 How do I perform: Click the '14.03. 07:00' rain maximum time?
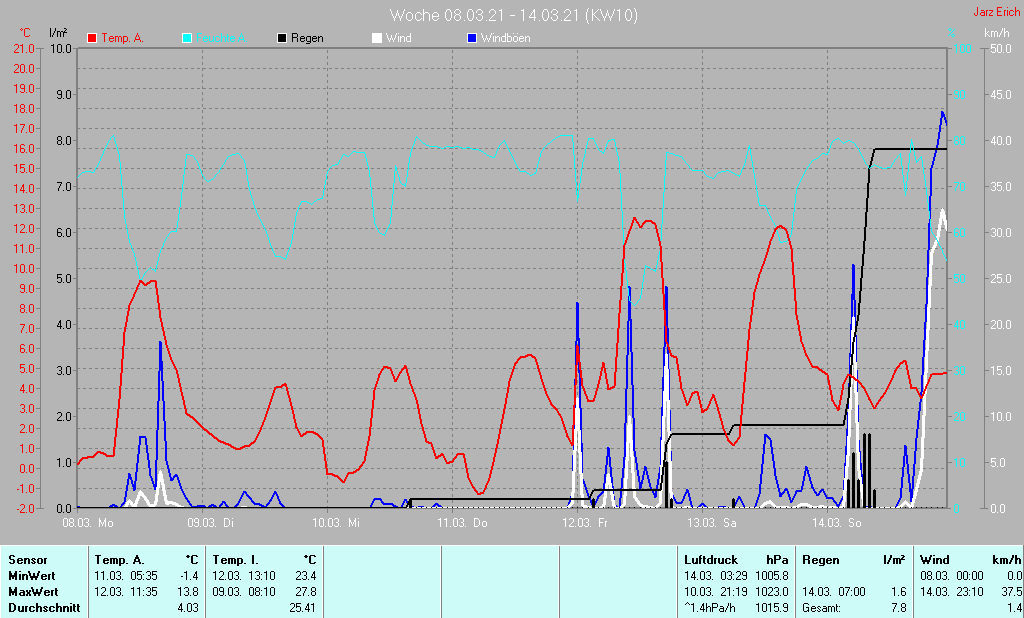coord(834,592)
